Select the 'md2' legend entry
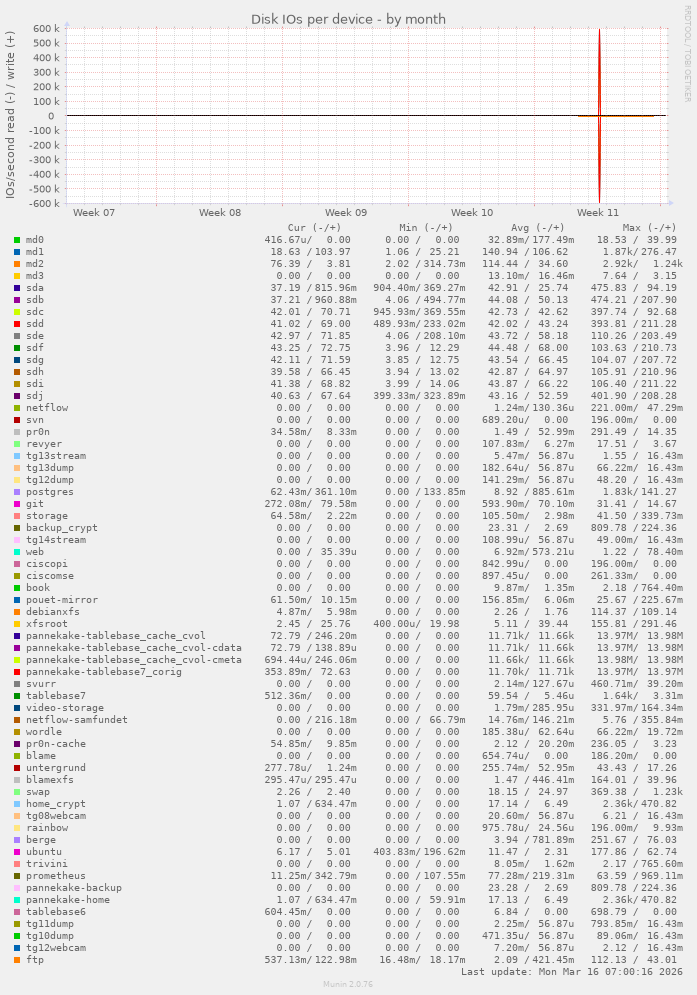This screenshot has height=995, width=697. [35, 264]
